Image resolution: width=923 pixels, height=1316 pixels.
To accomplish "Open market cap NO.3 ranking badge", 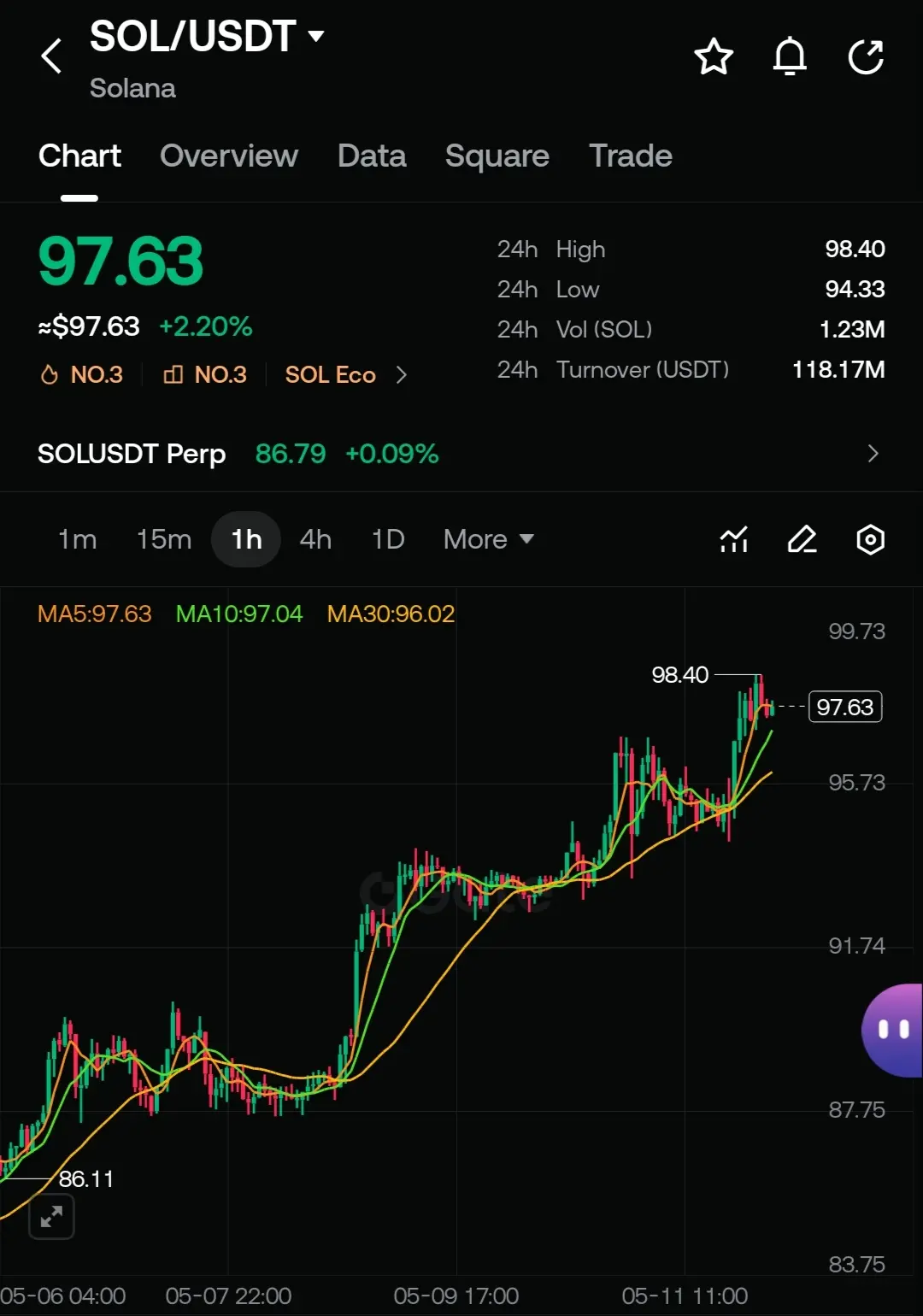I will (205, 374).
